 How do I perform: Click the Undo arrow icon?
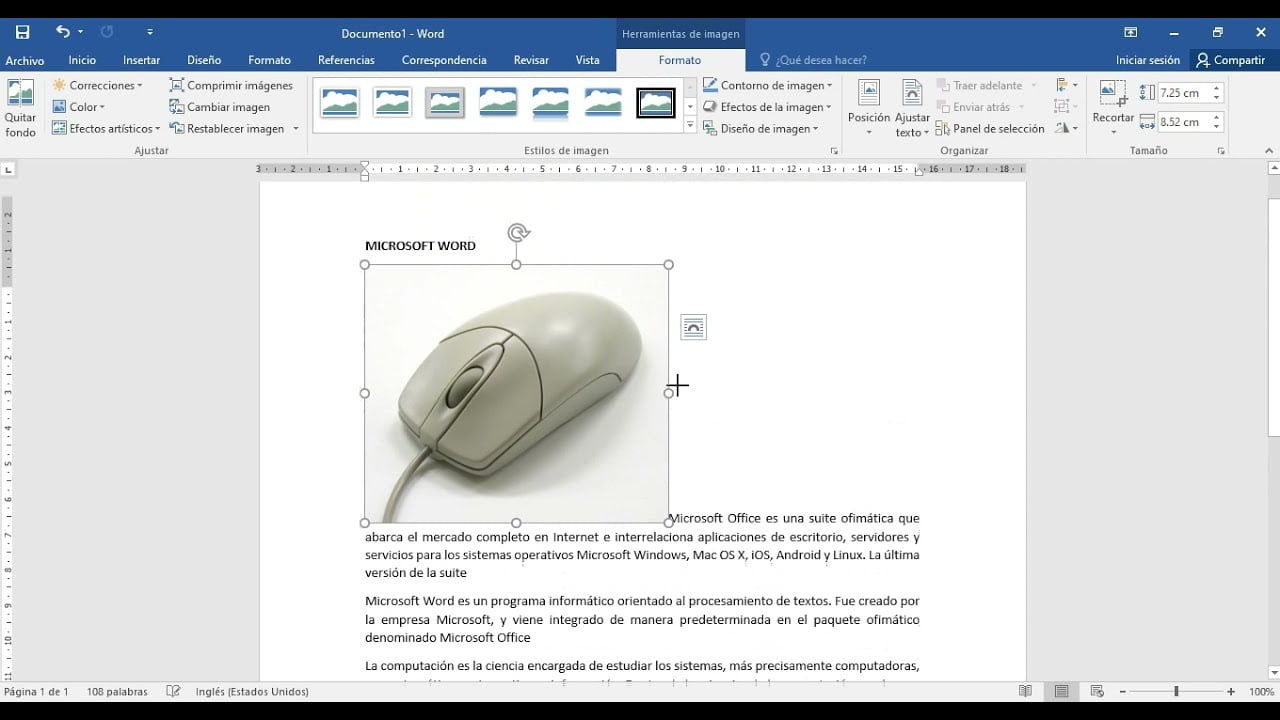tap(63, 32)
